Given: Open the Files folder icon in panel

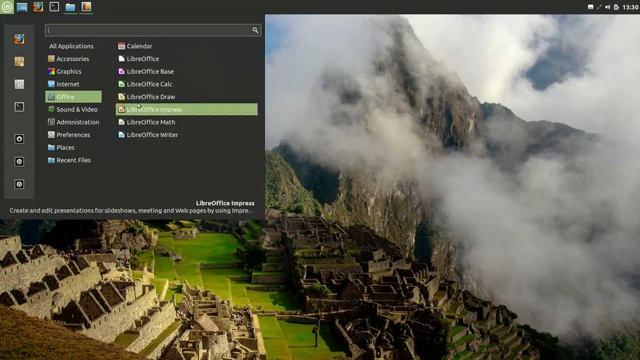Looking at the screenshot, I should point(70,7).
